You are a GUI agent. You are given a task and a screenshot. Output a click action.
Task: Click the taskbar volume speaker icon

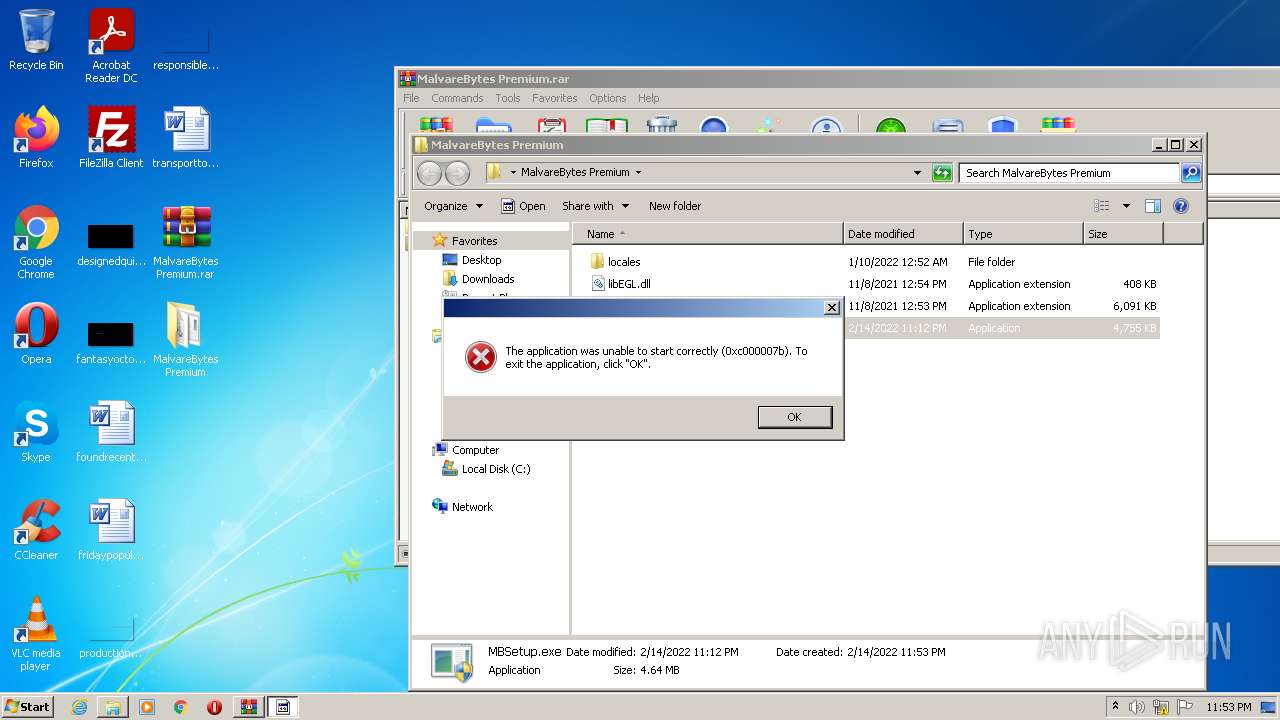[1137, 707]
